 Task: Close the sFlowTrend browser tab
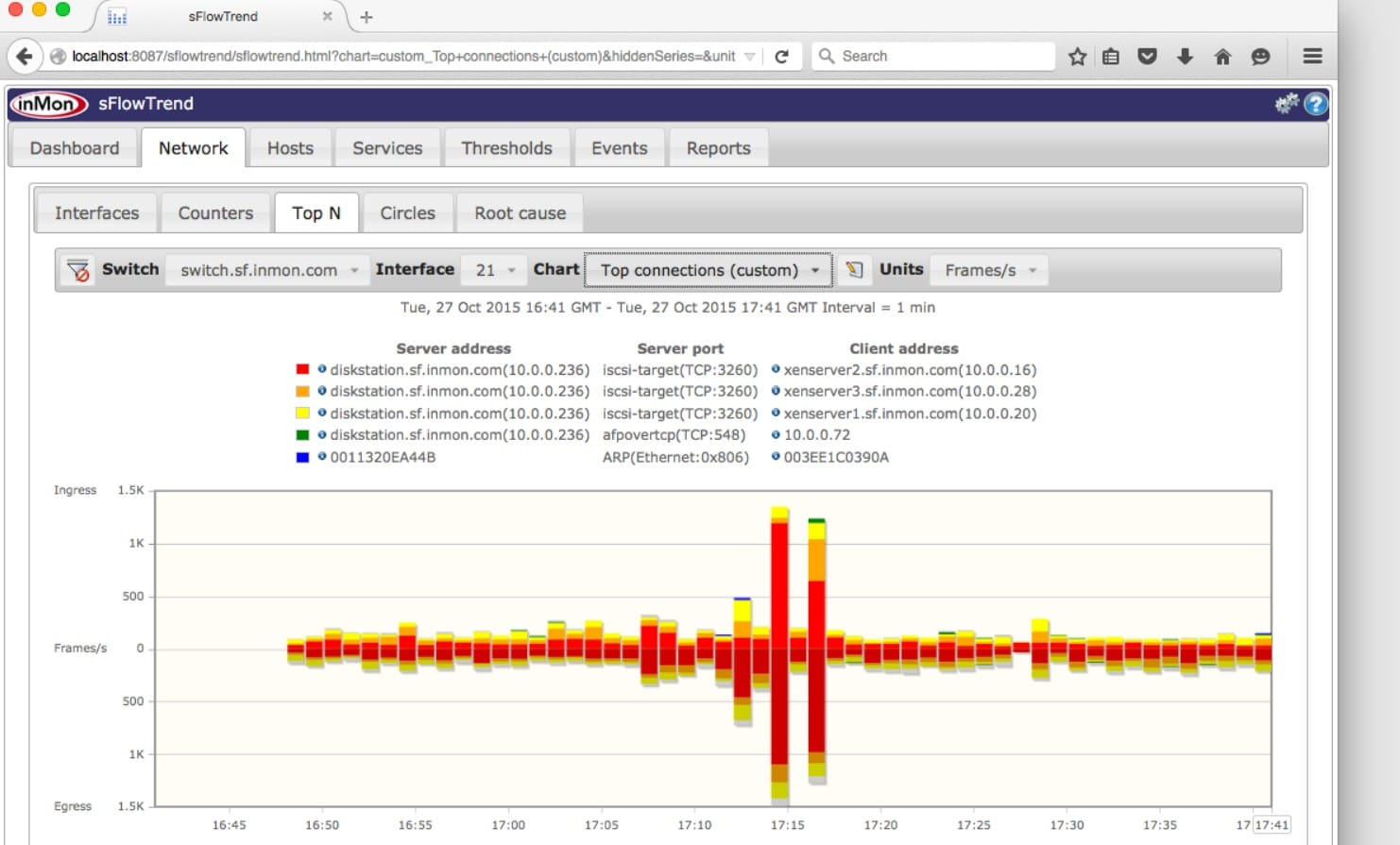pyautogui.click(x=327, y=16)
